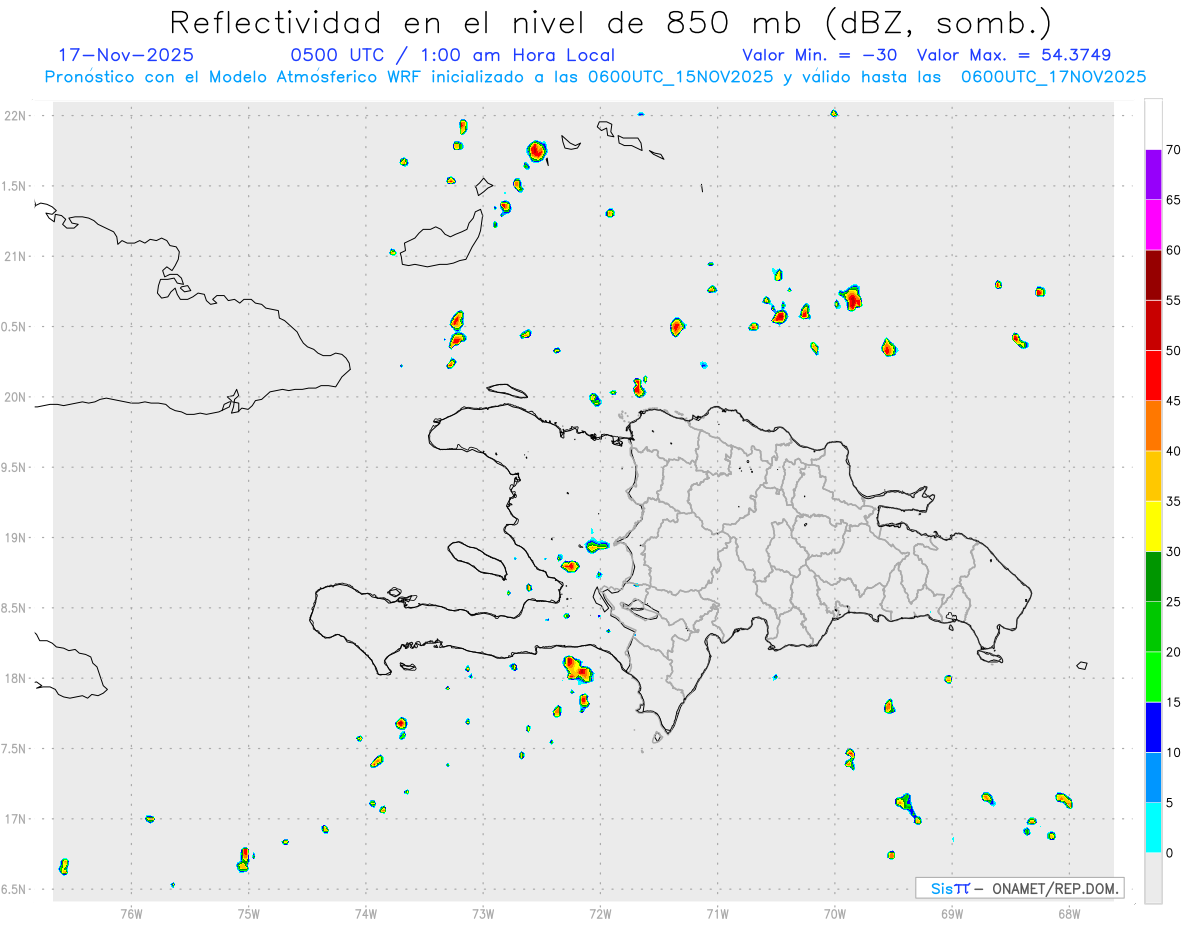This screenshot has height=927, width=1200.
Task: Select the light blue 5–10 dBZ colorbar segment
Action: click(x=1153, y=778)
